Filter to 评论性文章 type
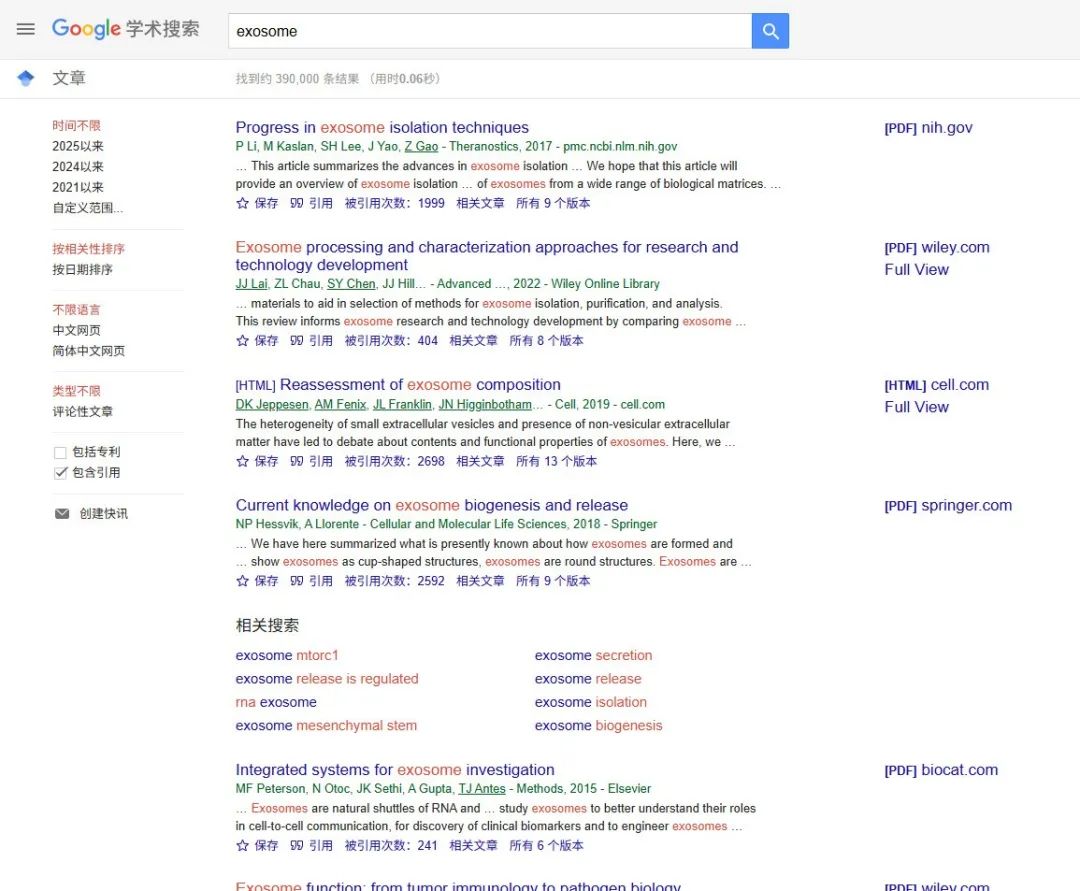The height and width of the screenshot is (891, 1080). tap(83, 411)
